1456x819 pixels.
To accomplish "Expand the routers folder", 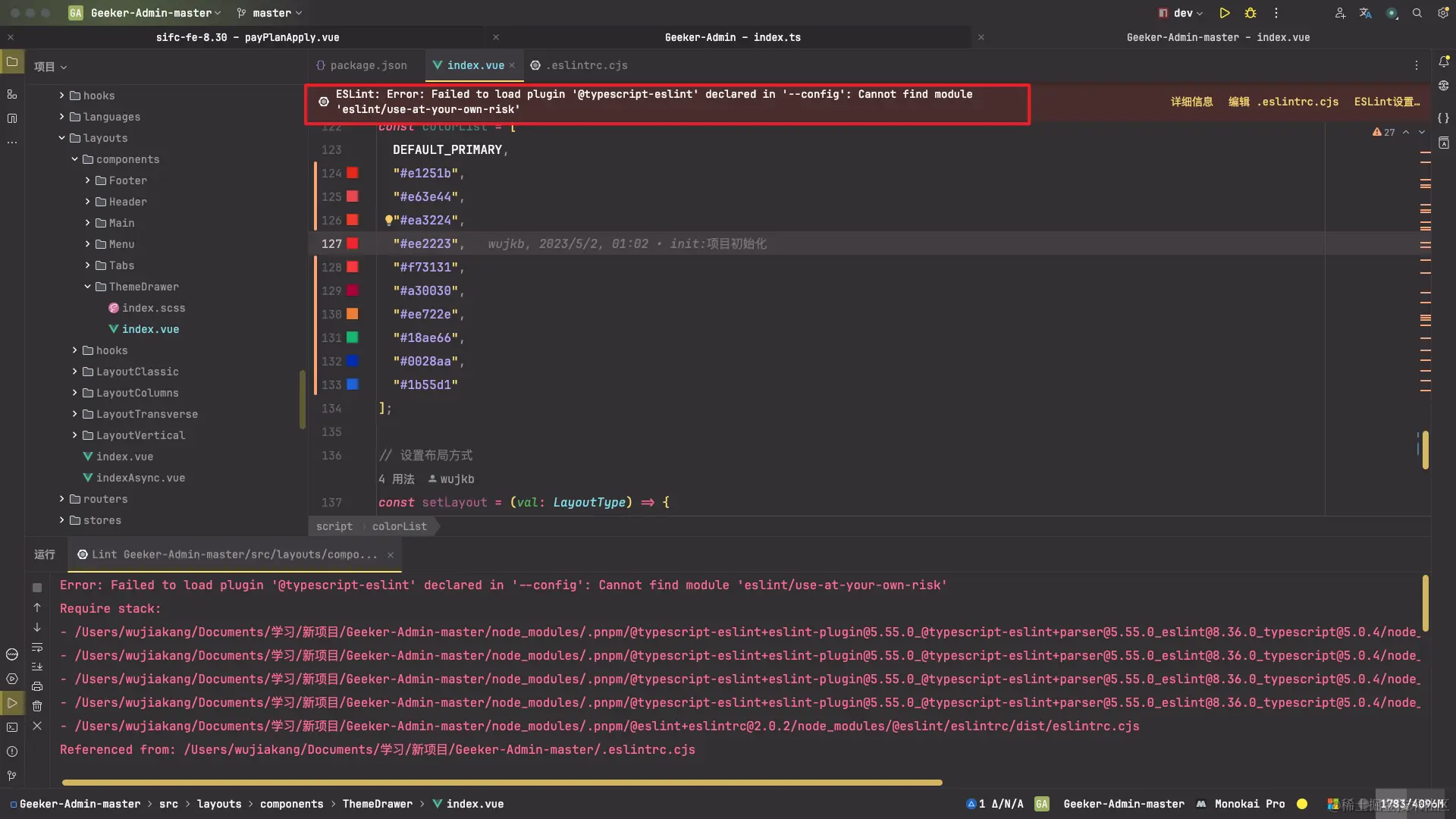I will [62, 499].
